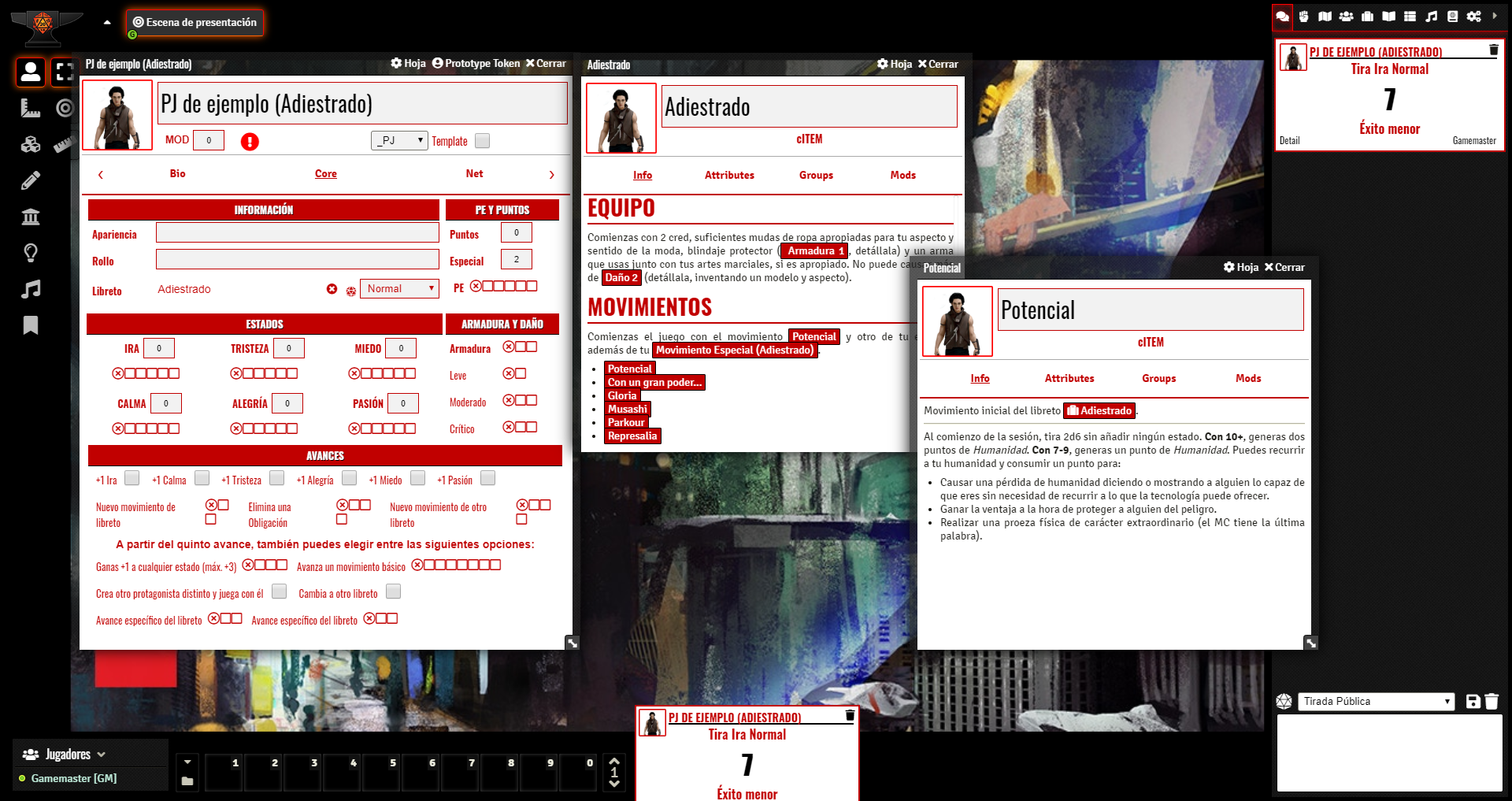The height and width of the screenshot is (801, 1512).
Task: Open the Rollable Tables sidebar tab
Action: tap(1410, 16)
